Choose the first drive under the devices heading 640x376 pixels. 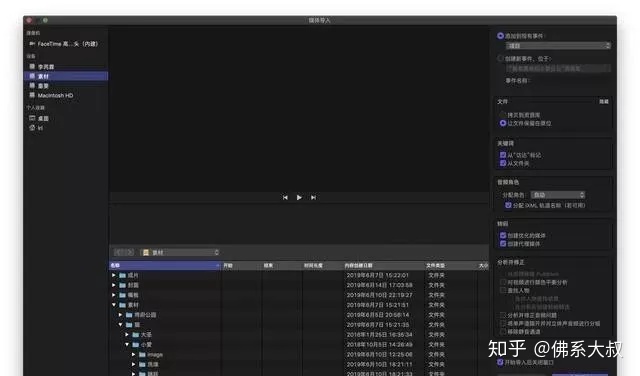[42, 67]
